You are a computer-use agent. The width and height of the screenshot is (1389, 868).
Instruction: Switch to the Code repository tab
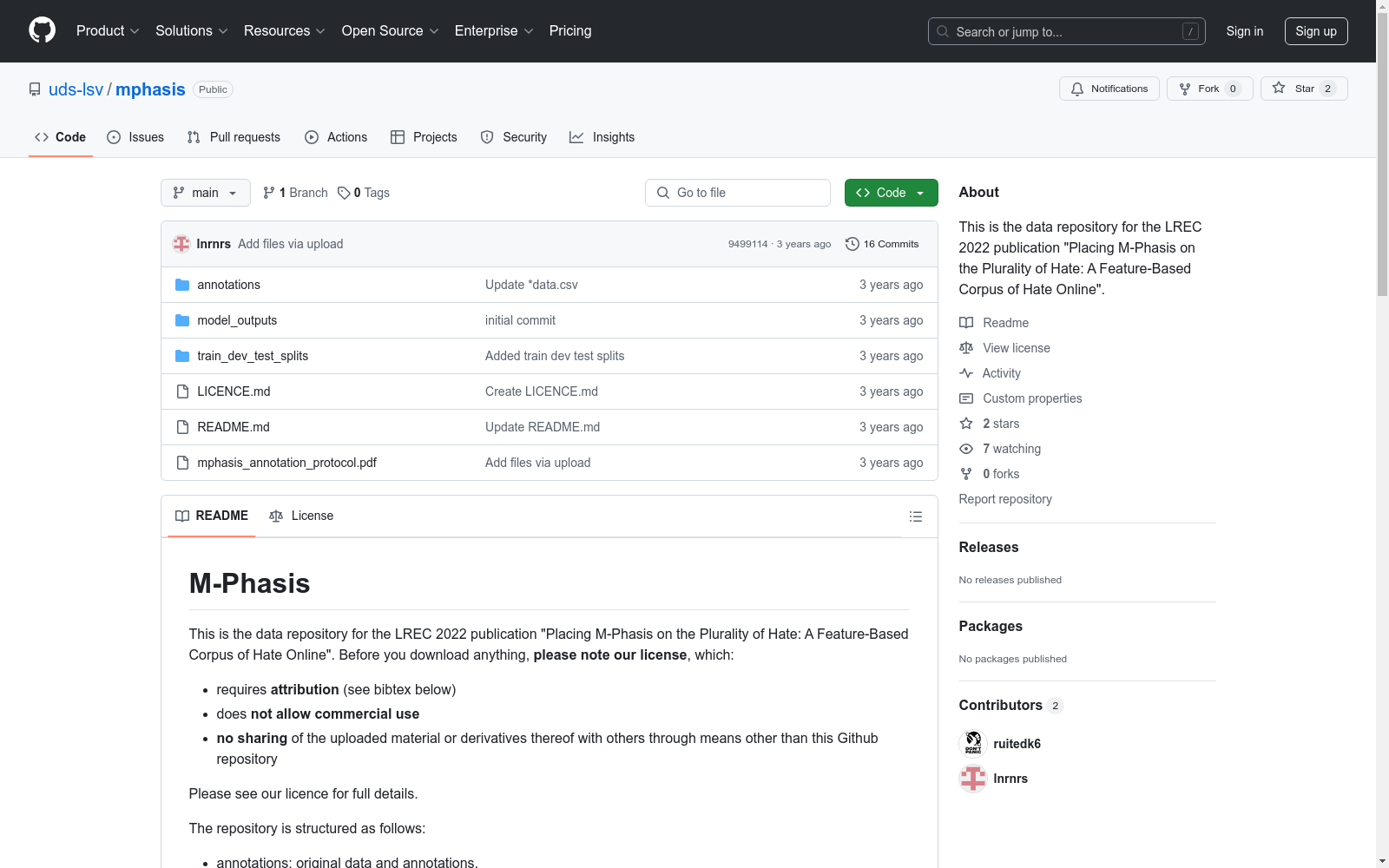point(61,137)
